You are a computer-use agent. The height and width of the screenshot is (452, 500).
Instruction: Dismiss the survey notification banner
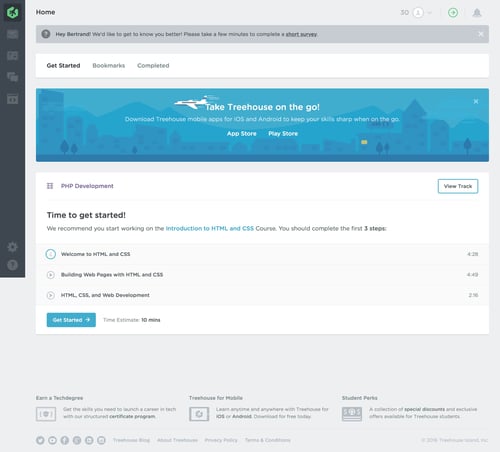coord(480,34)
